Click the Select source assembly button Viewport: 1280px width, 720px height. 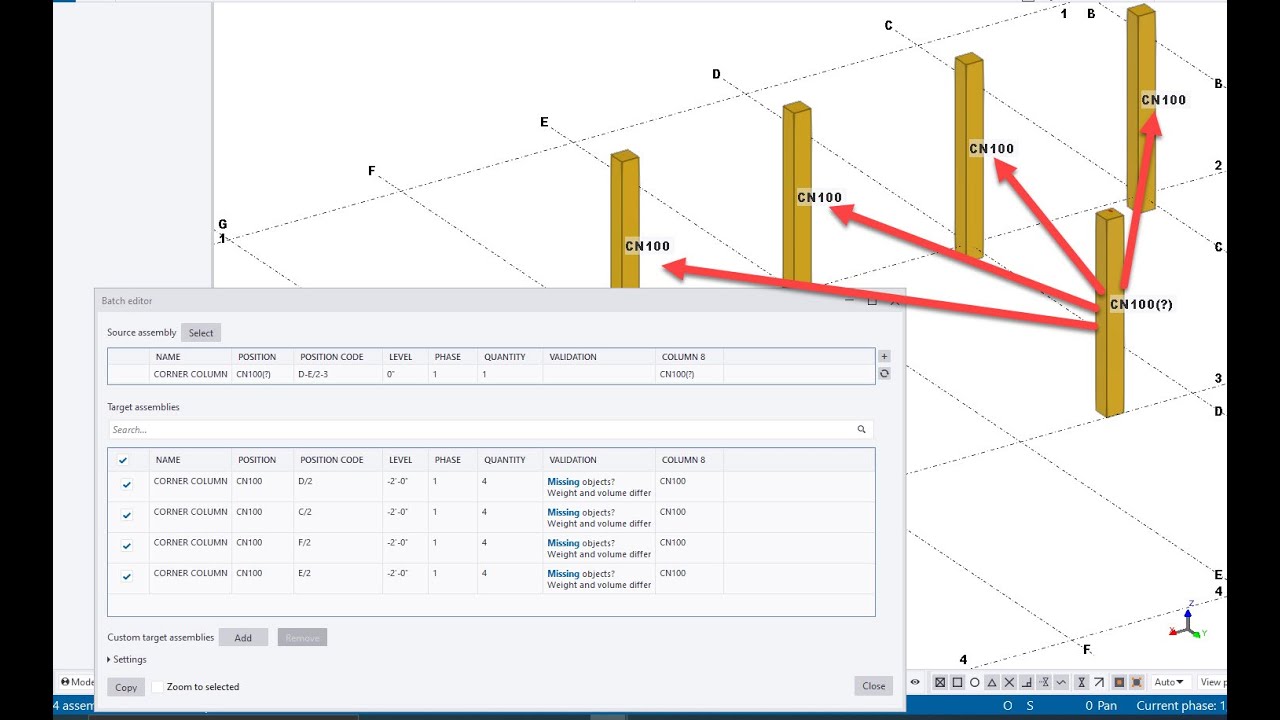[x=201, y=333]
